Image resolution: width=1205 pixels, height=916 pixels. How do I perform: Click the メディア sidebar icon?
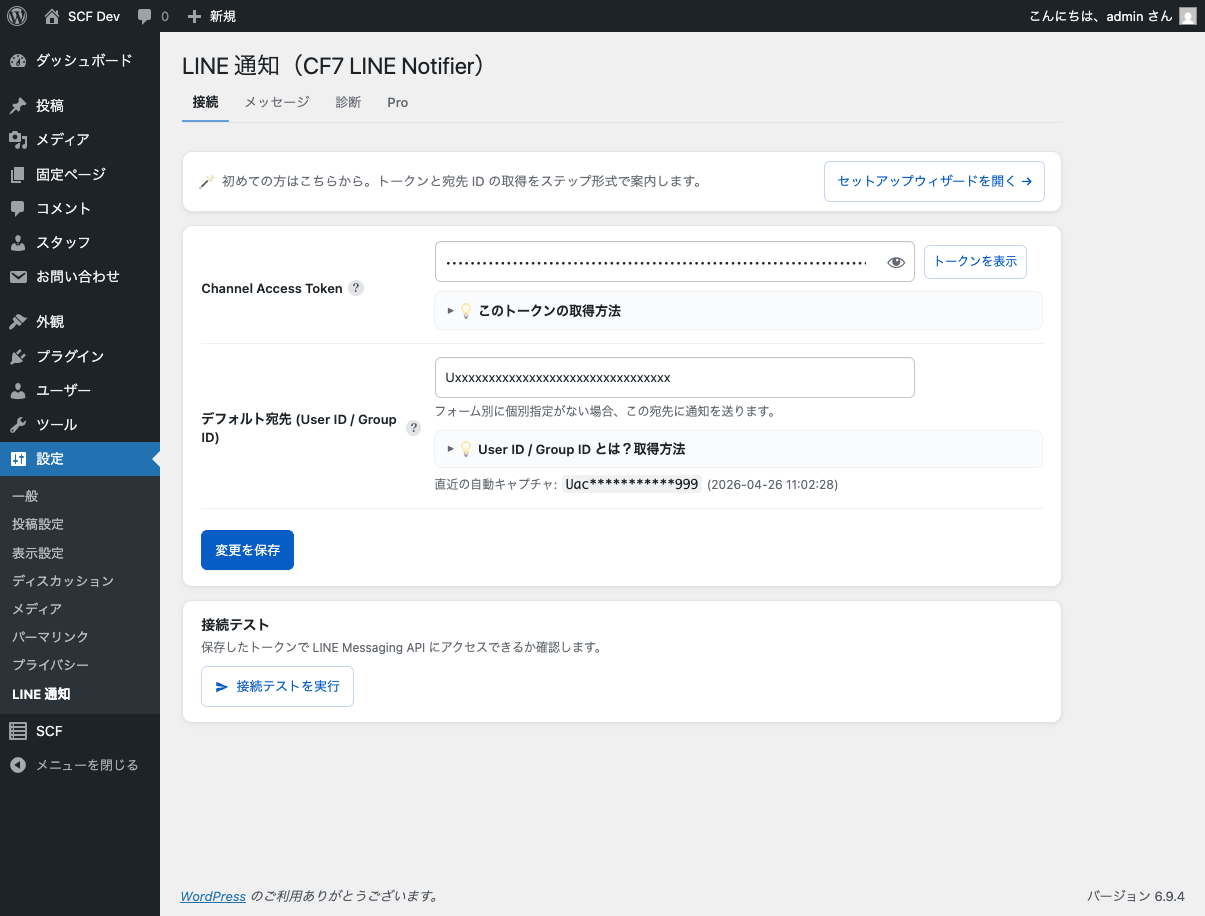point(18,140)
